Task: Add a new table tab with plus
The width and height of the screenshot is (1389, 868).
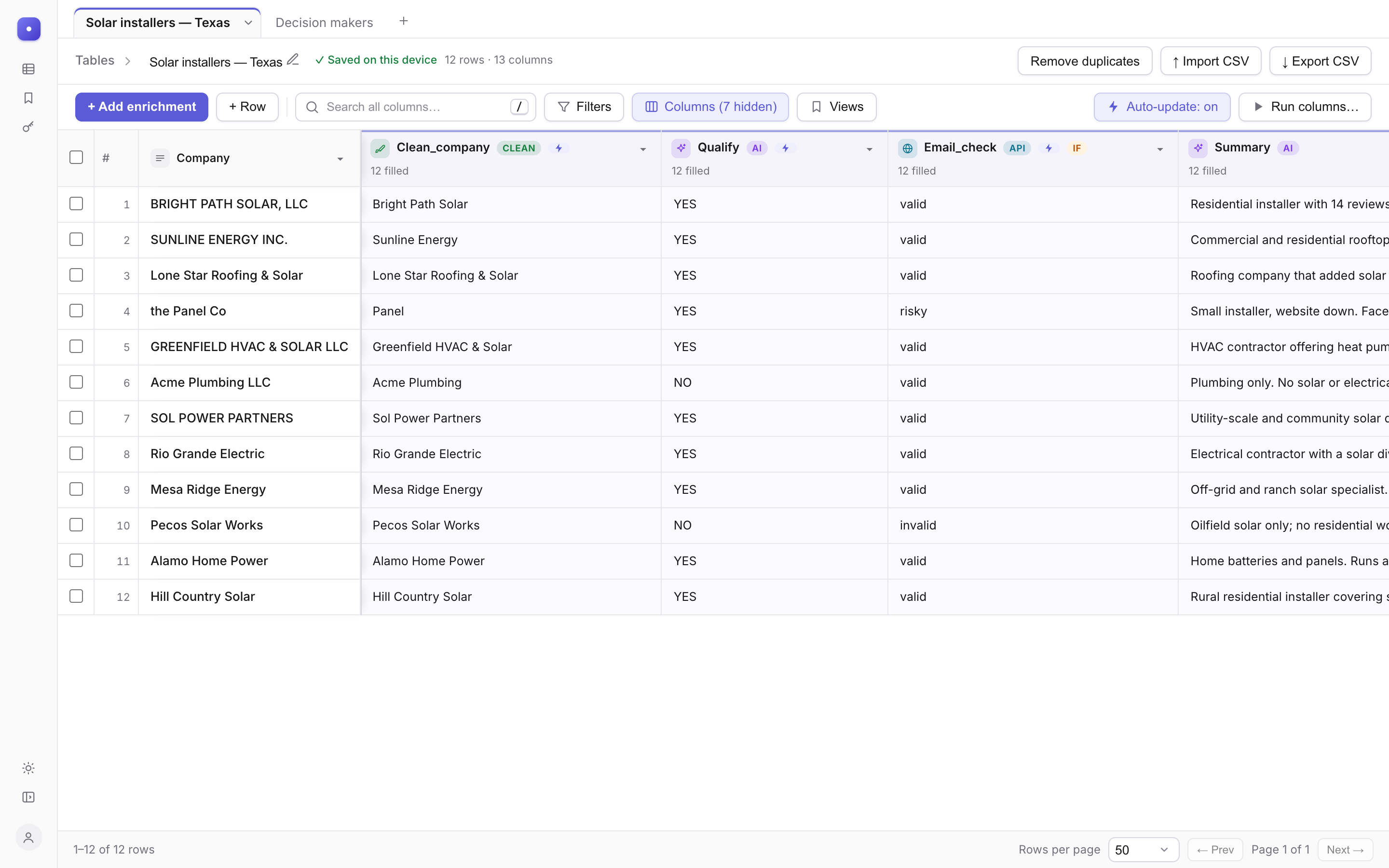Action: click(404, 21)
